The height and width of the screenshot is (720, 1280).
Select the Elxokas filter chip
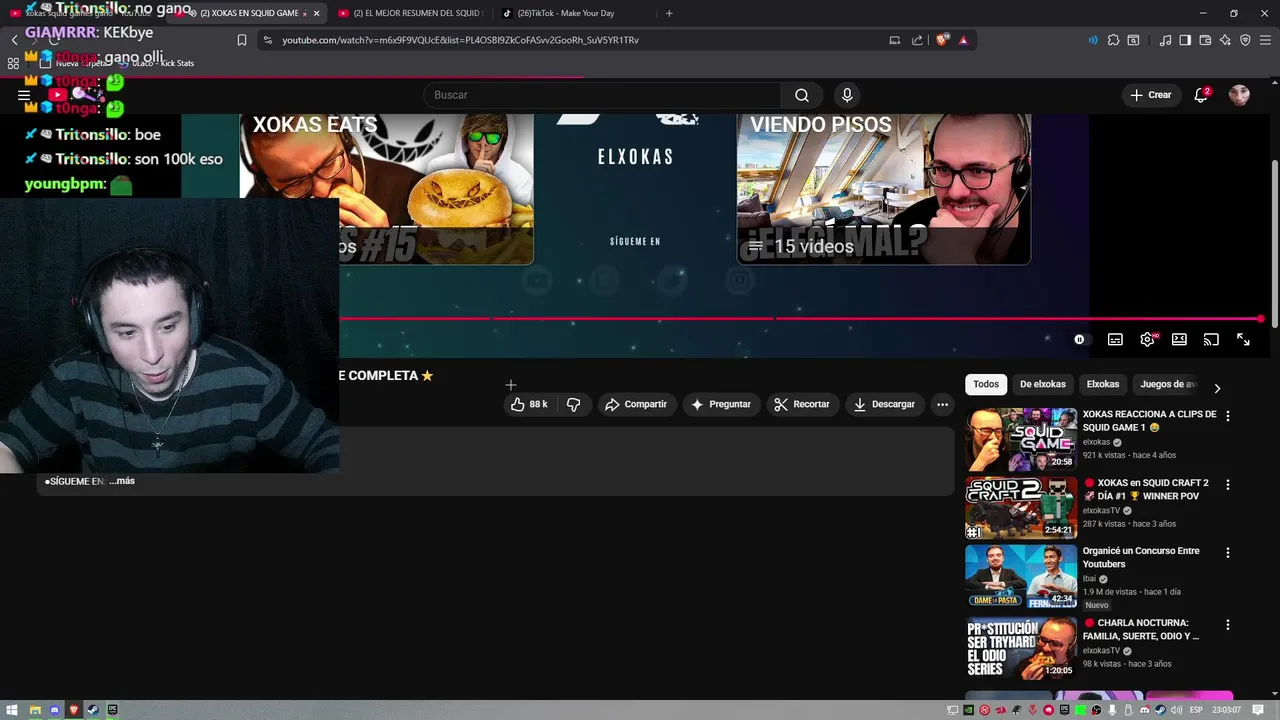[x=1103, y=384]
